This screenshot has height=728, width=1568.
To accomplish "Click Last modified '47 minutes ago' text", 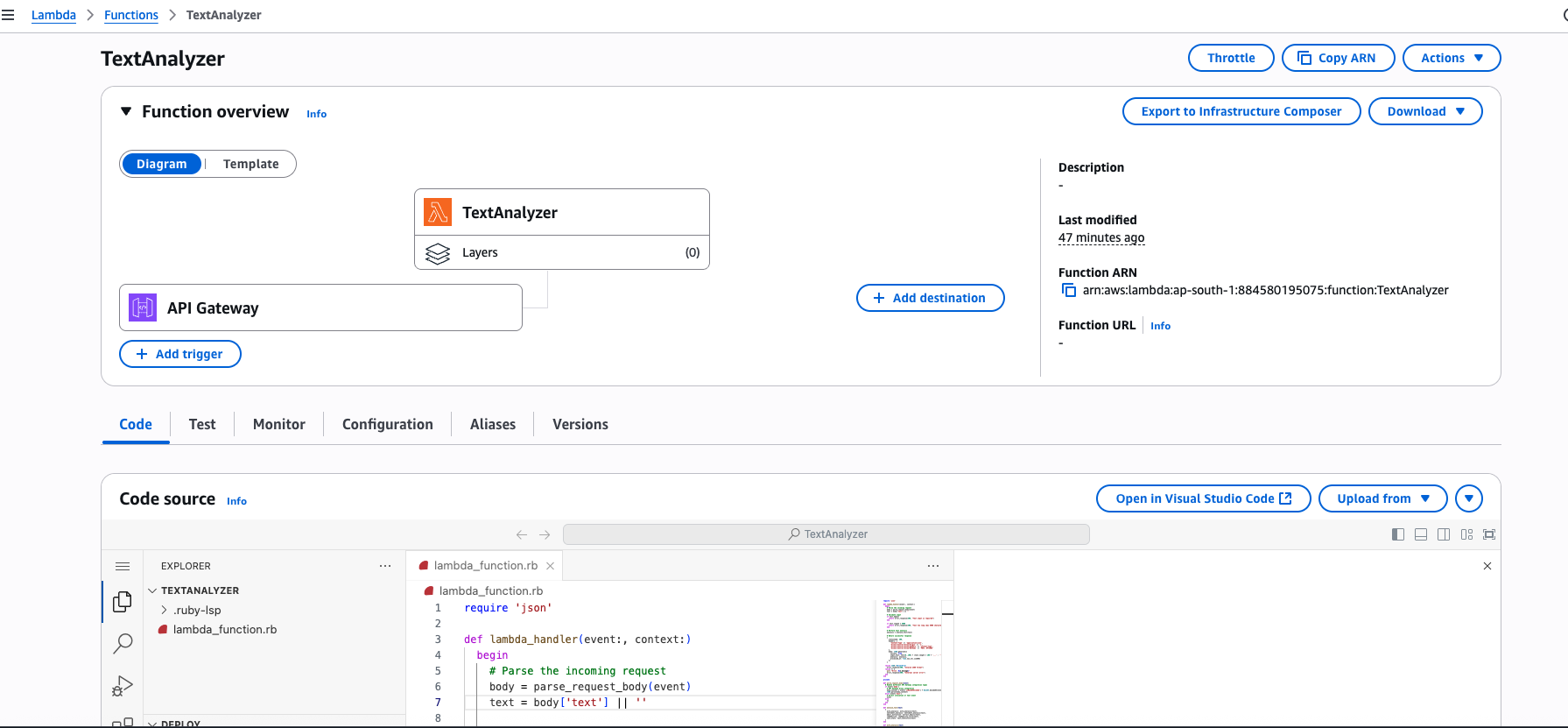I will pos(1101,237).
